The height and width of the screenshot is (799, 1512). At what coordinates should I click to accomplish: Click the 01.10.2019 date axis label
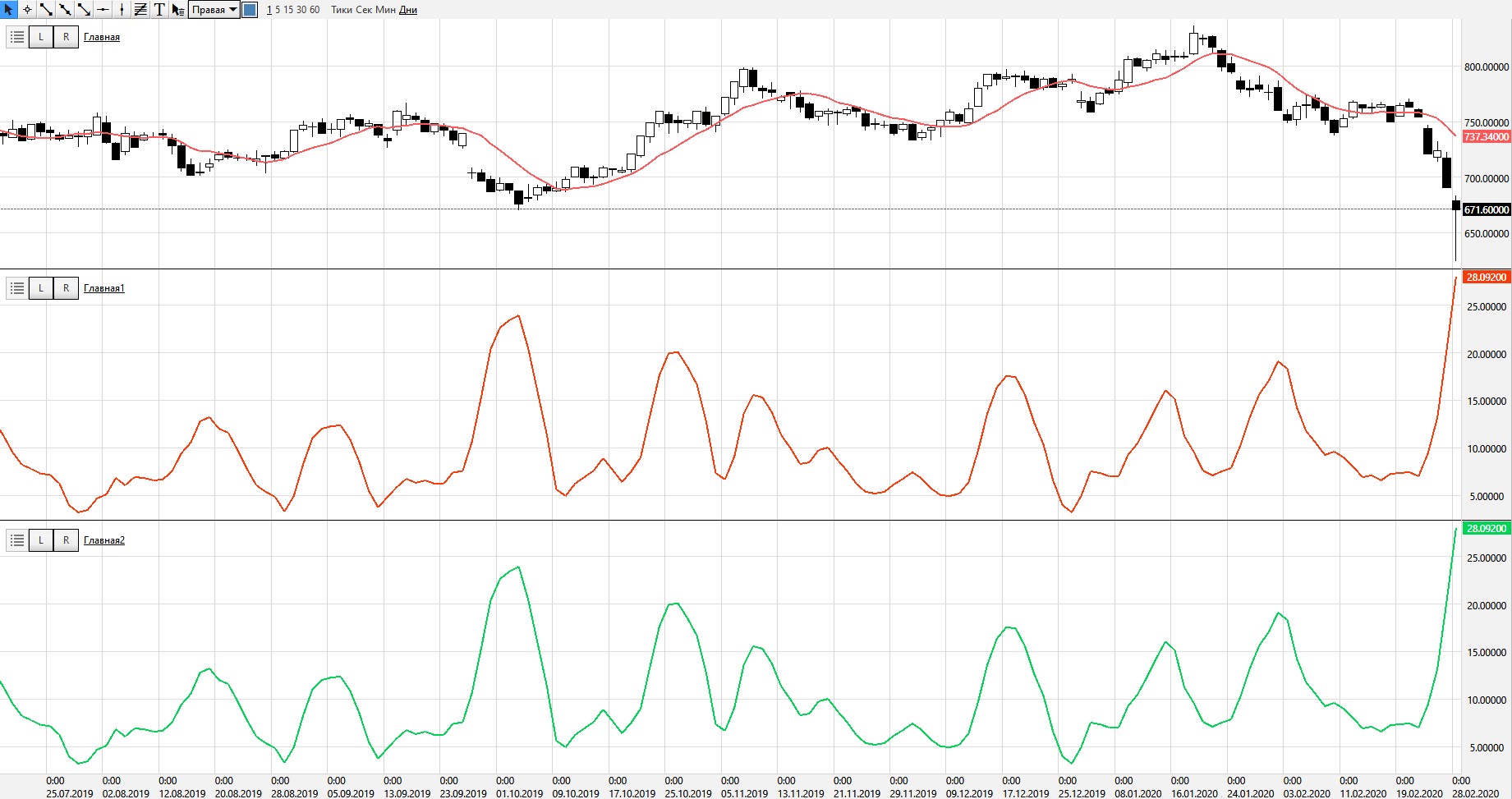pos(520,793)
